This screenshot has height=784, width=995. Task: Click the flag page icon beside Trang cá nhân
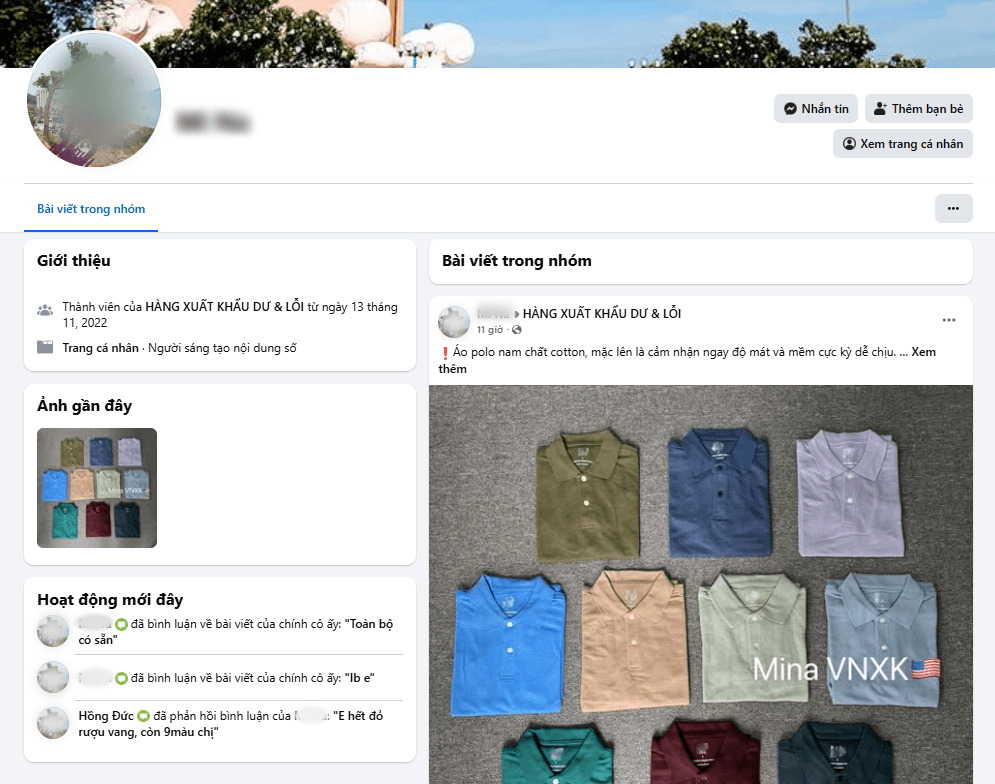click(x=45, y=347)
